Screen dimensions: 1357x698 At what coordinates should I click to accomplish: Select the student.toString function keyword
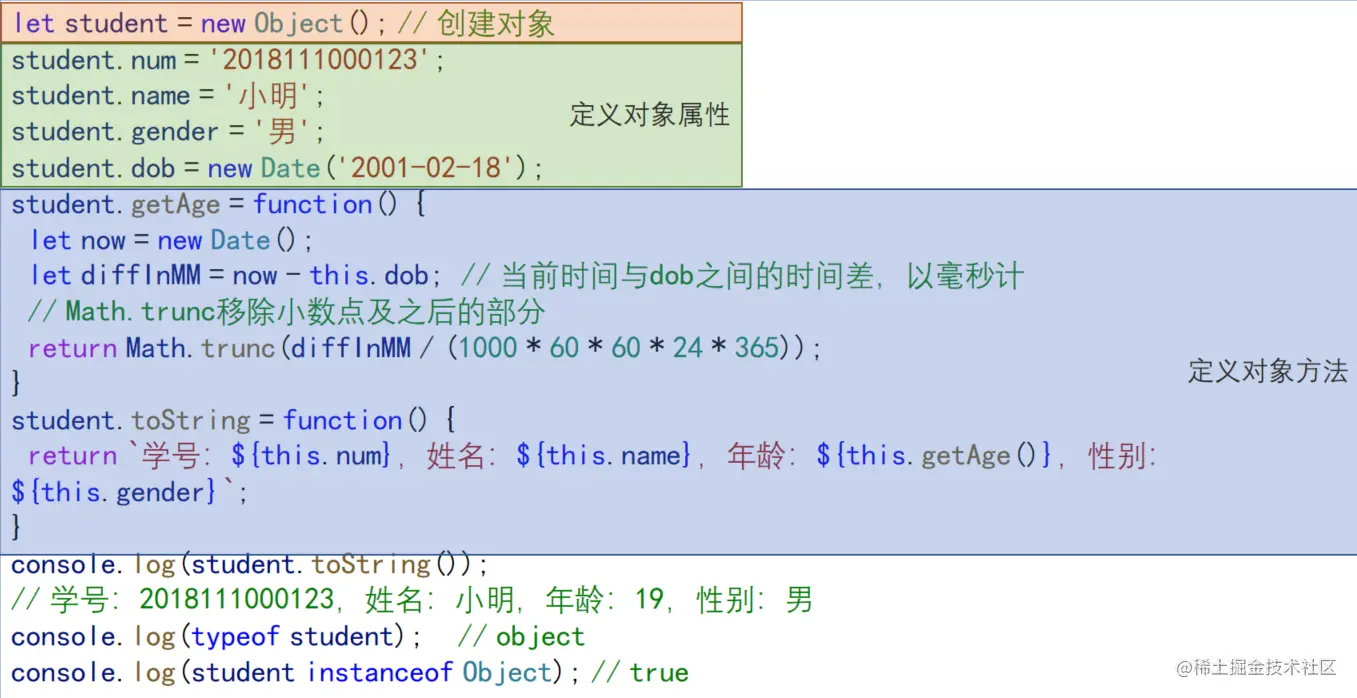coord(343,419)
